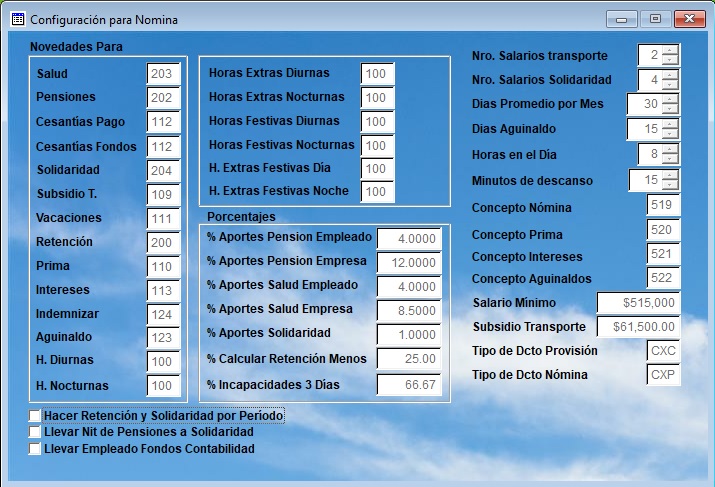
Task: Select Tipo de Dcto Nómina field
Action: (663, 374)
